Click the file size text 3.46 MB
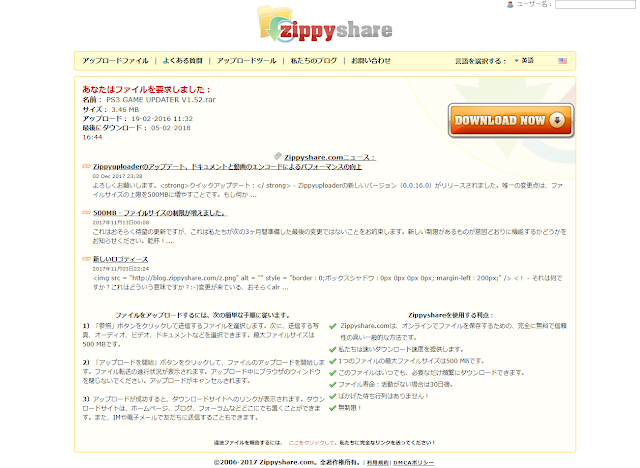Image resolution: width=640 pixels, height=468 pixels. 125,109
